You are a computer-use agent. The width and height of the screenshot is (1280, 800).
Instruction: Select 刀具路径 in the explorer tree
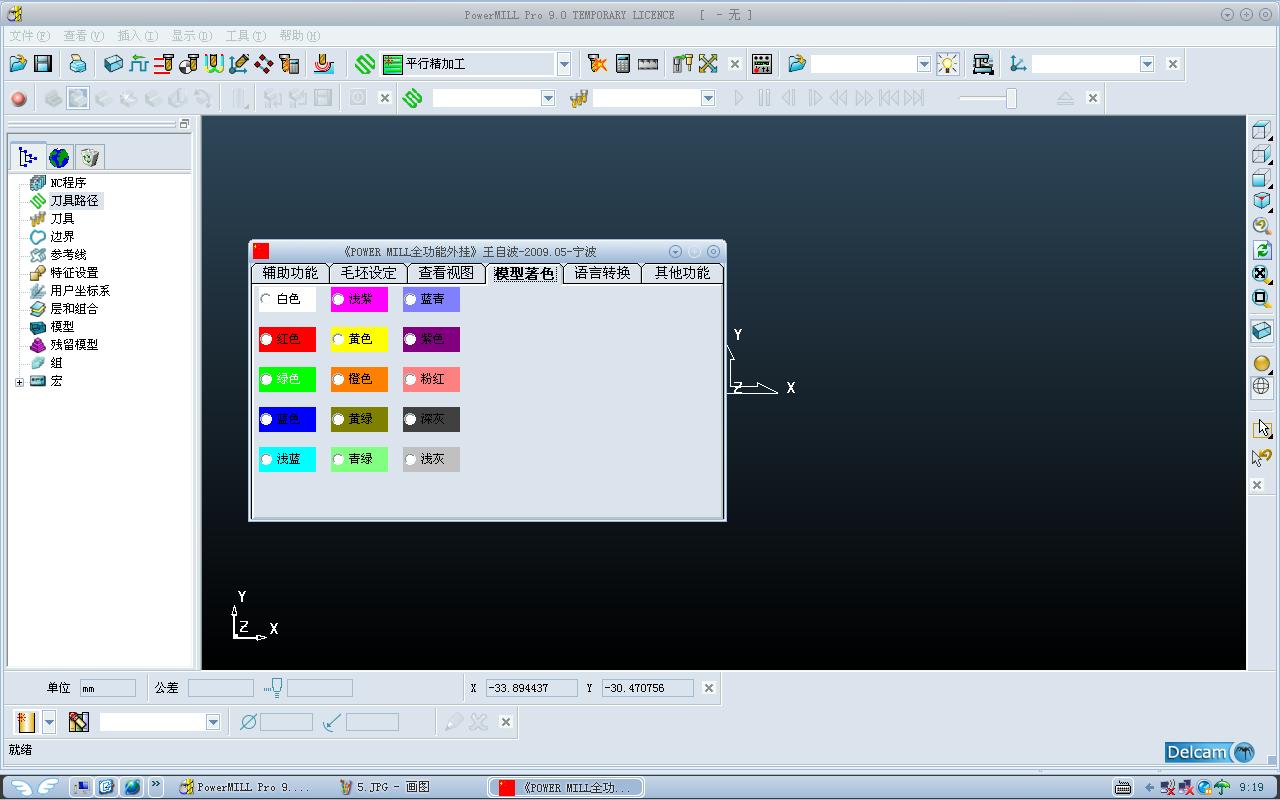point(75,201)
